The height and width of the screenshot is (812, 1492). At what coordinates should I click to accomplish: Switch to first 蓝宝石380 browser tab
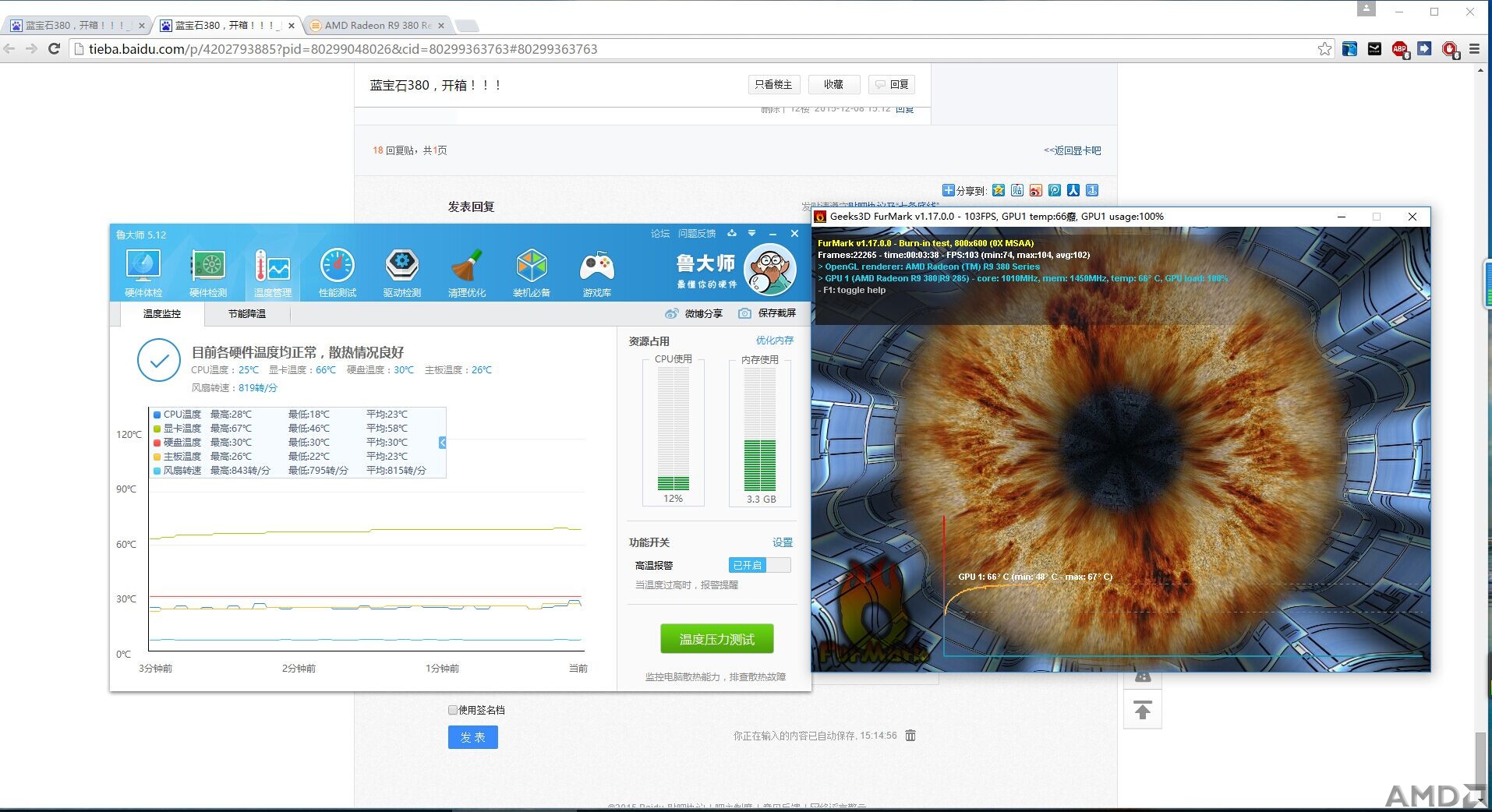(76, 25)
